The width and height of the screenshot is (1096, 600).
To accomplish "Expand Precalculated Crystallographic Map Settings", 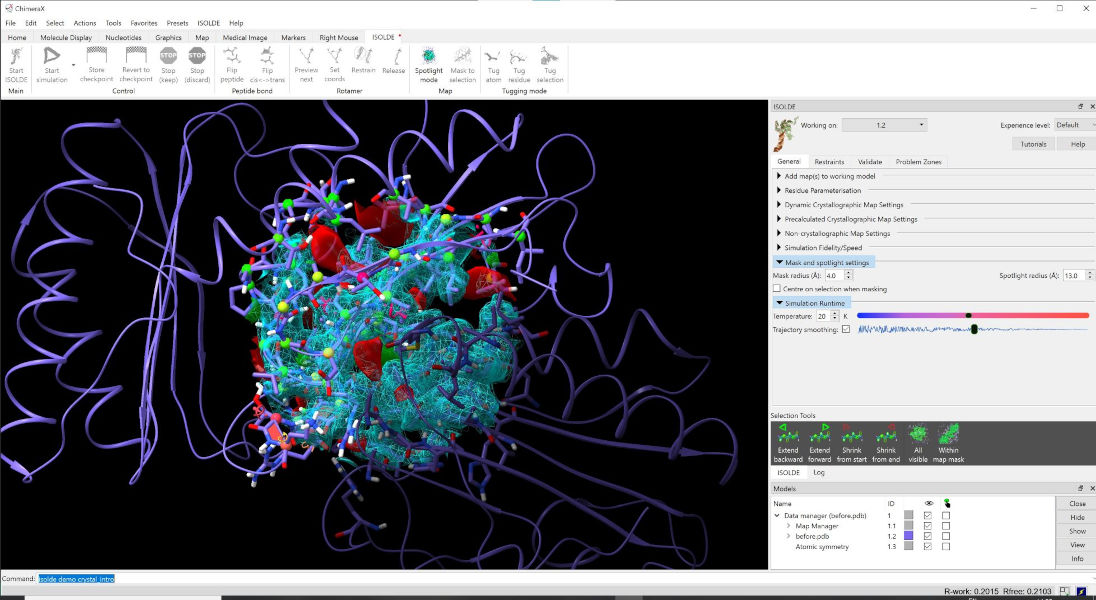I will click(851, 219).
